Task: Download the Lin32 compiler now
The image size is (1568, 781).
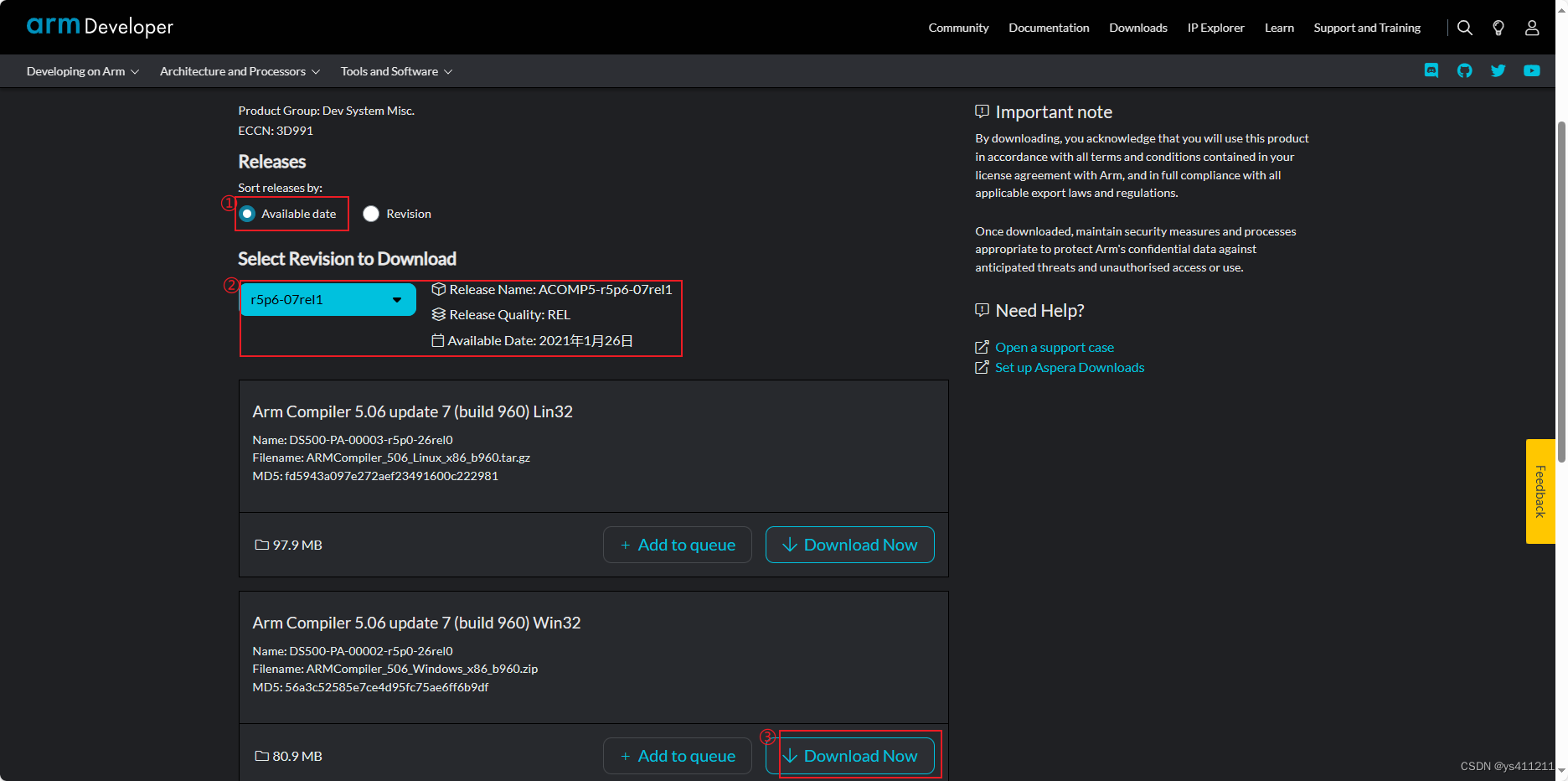Action: tap(850, 545)
